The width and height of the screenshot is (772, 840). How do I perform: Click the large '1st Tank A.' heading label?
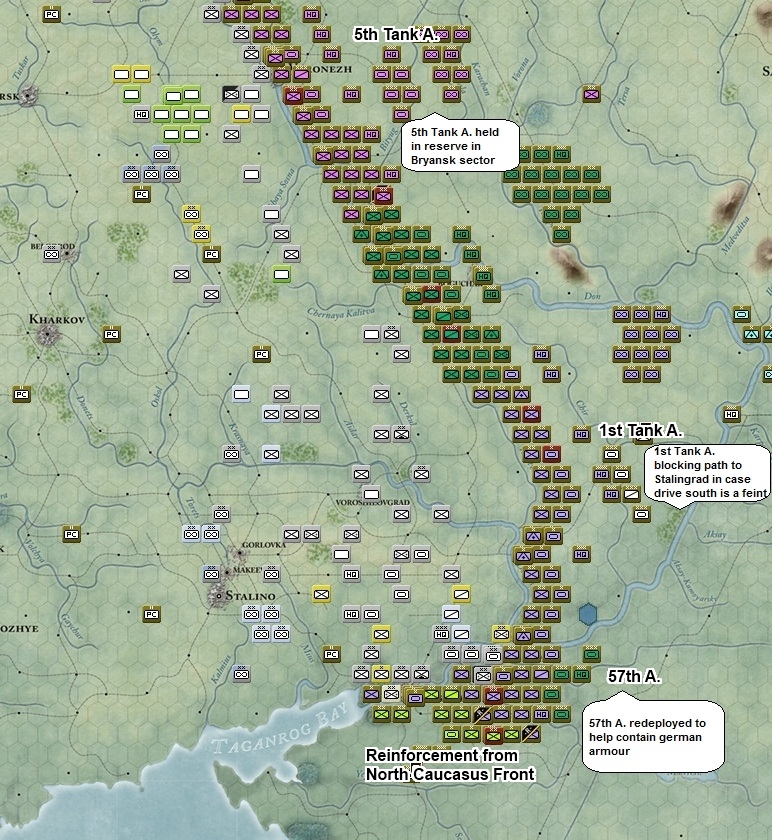click(641, 430)
